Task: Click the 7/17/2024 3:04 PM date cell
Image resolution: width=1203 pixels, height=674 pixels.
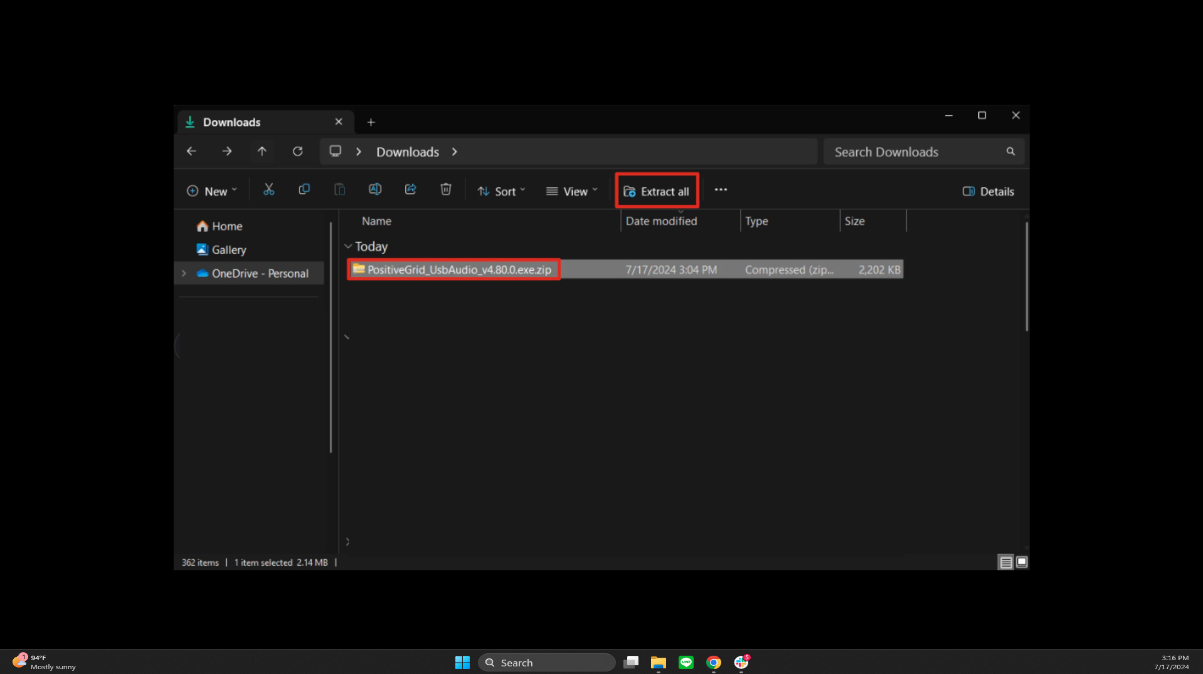Action: [671, 270]
